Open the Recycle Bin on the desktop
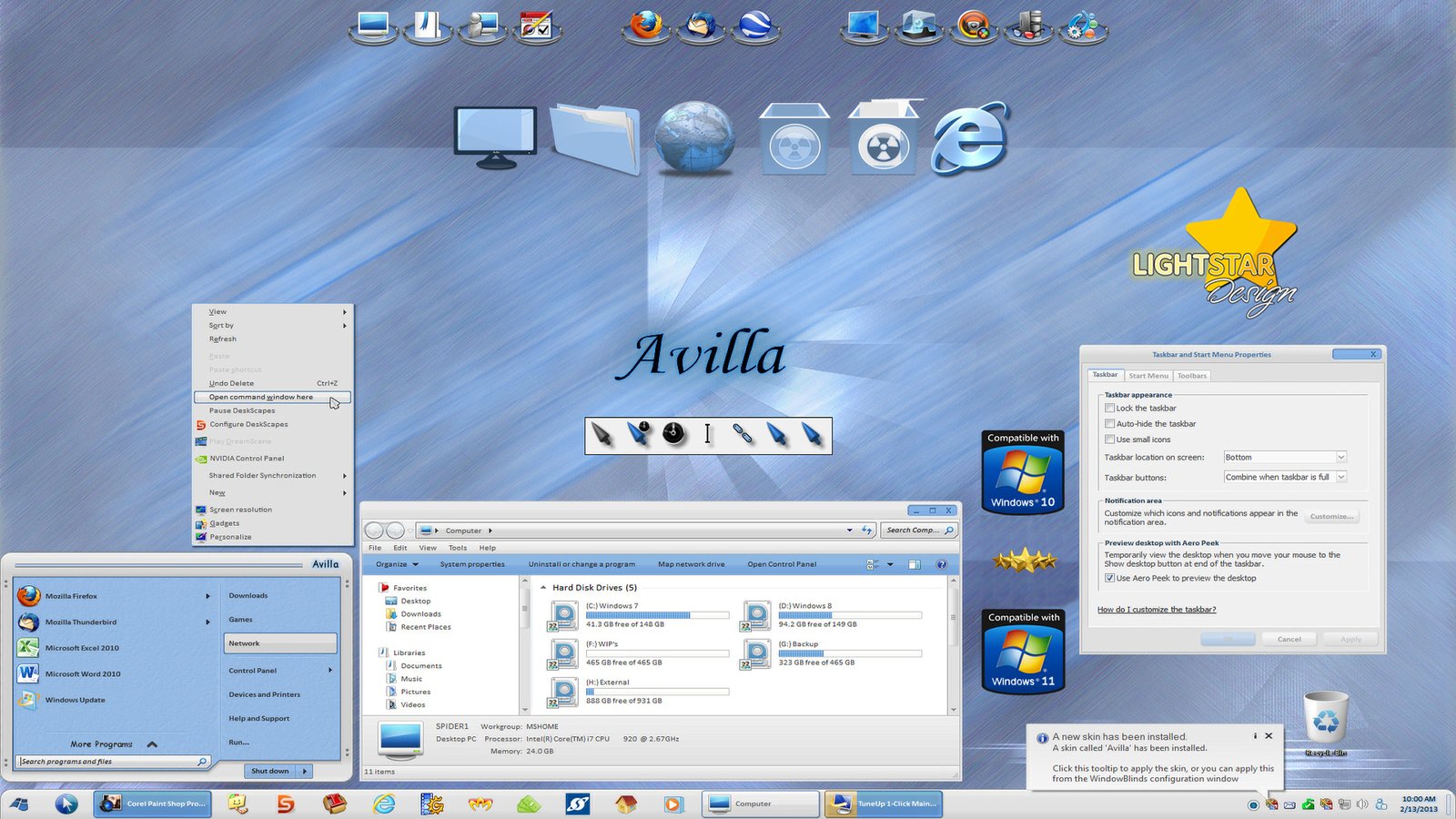 1326,723
